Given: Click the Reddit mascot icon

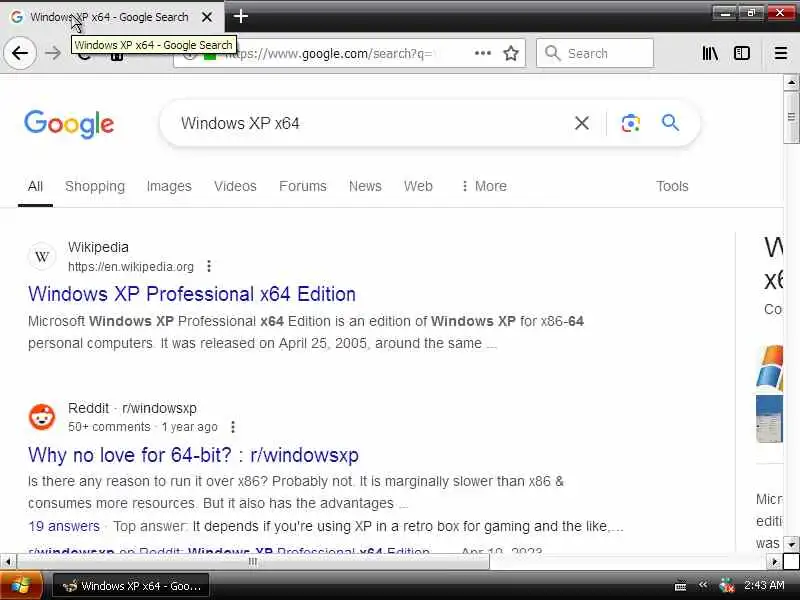Looking at the screenshot, I should [x=42, y=417].
